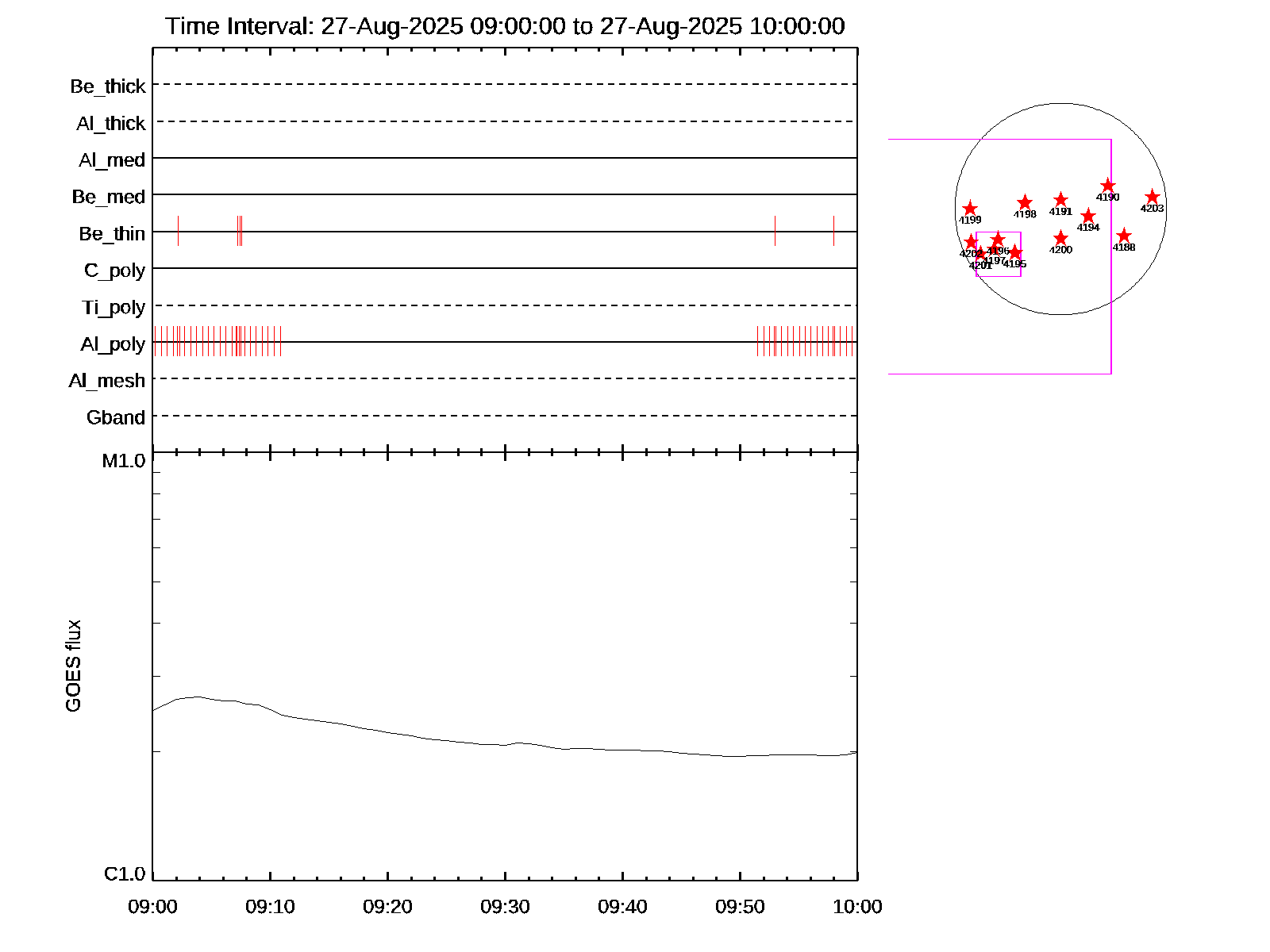
Task: Click the C1.0 flux axis label
Action: [x=125, y=874]
